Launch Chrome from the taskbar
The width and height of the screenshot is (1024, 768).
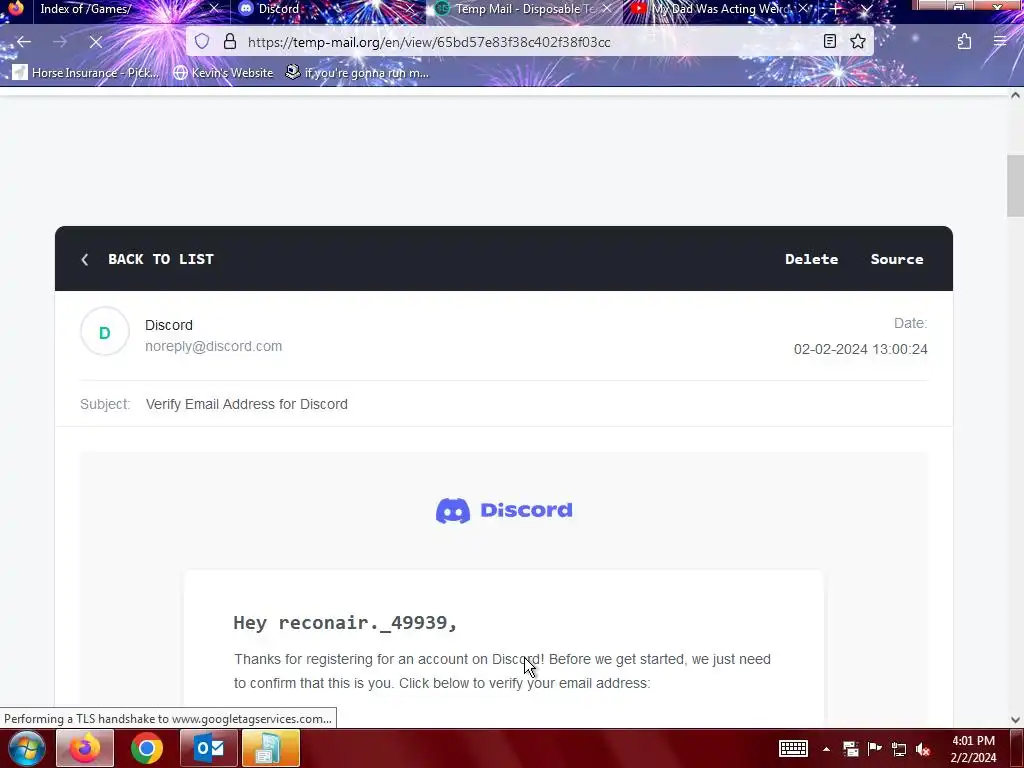(x=147, y=748)
